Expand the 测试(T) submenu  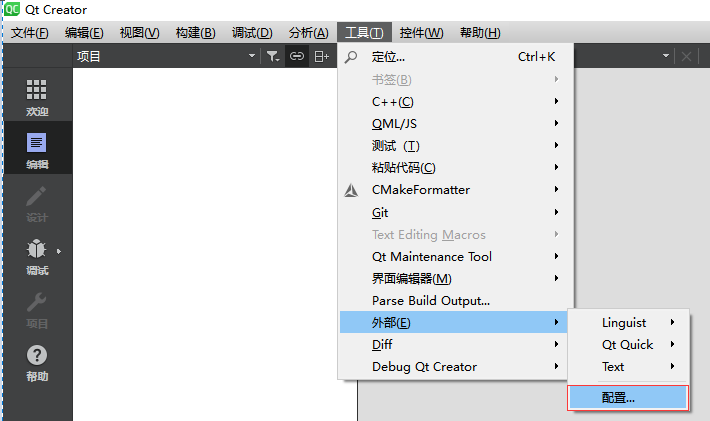(x=456, y=146)
